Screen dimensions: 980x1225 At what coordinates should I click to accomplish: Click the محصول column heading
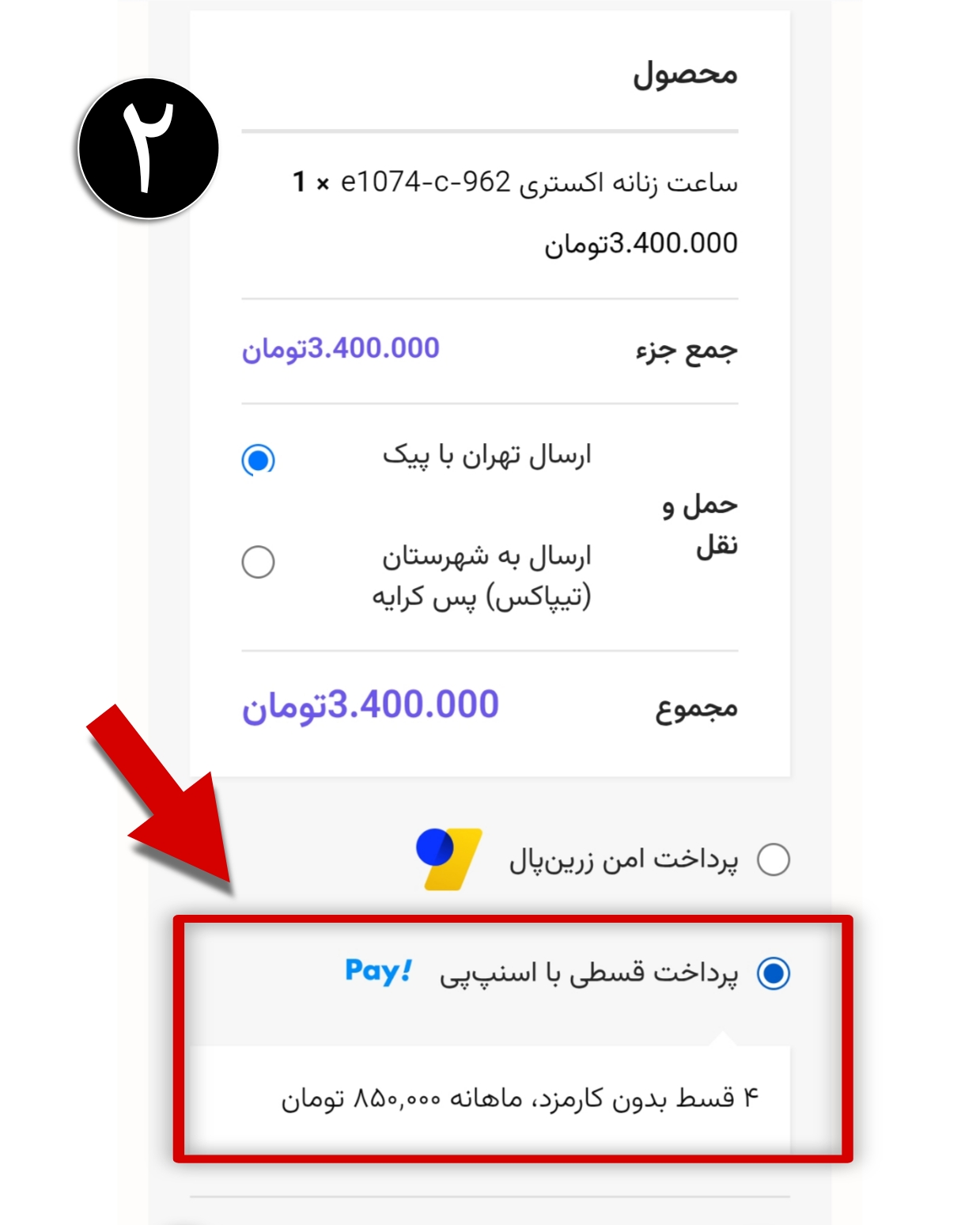coord(685,74)
